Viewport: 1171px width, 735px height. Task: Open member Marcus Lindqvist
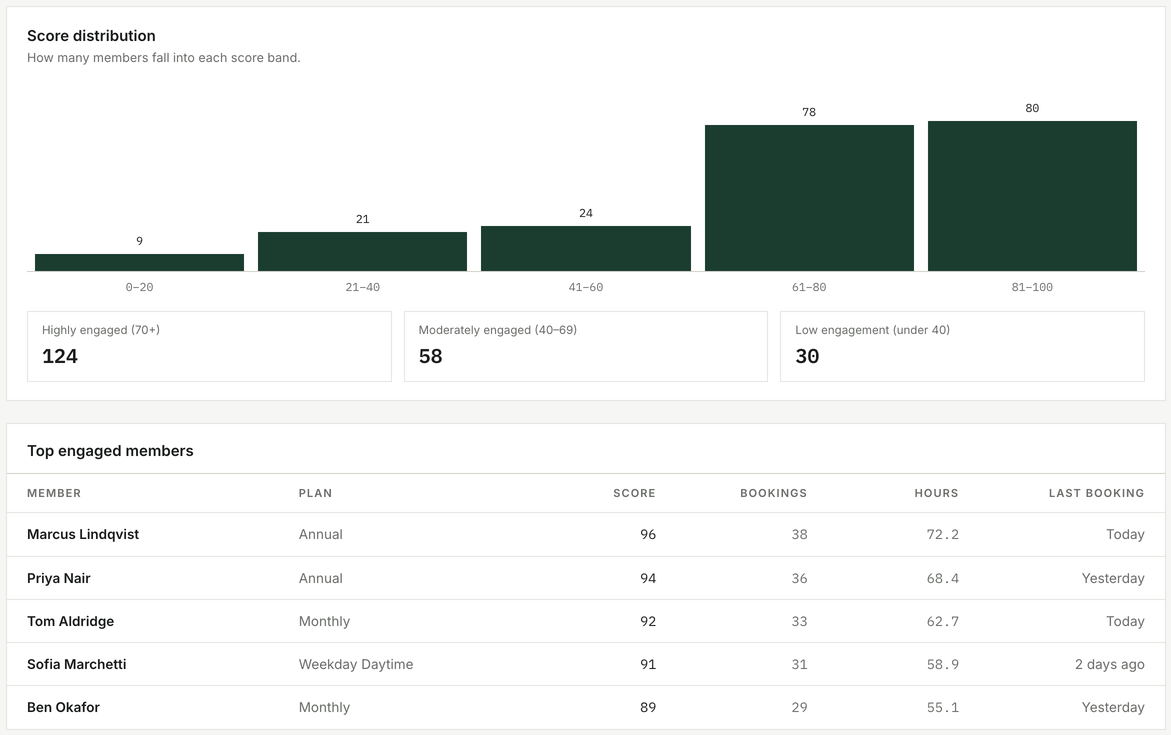83,534
